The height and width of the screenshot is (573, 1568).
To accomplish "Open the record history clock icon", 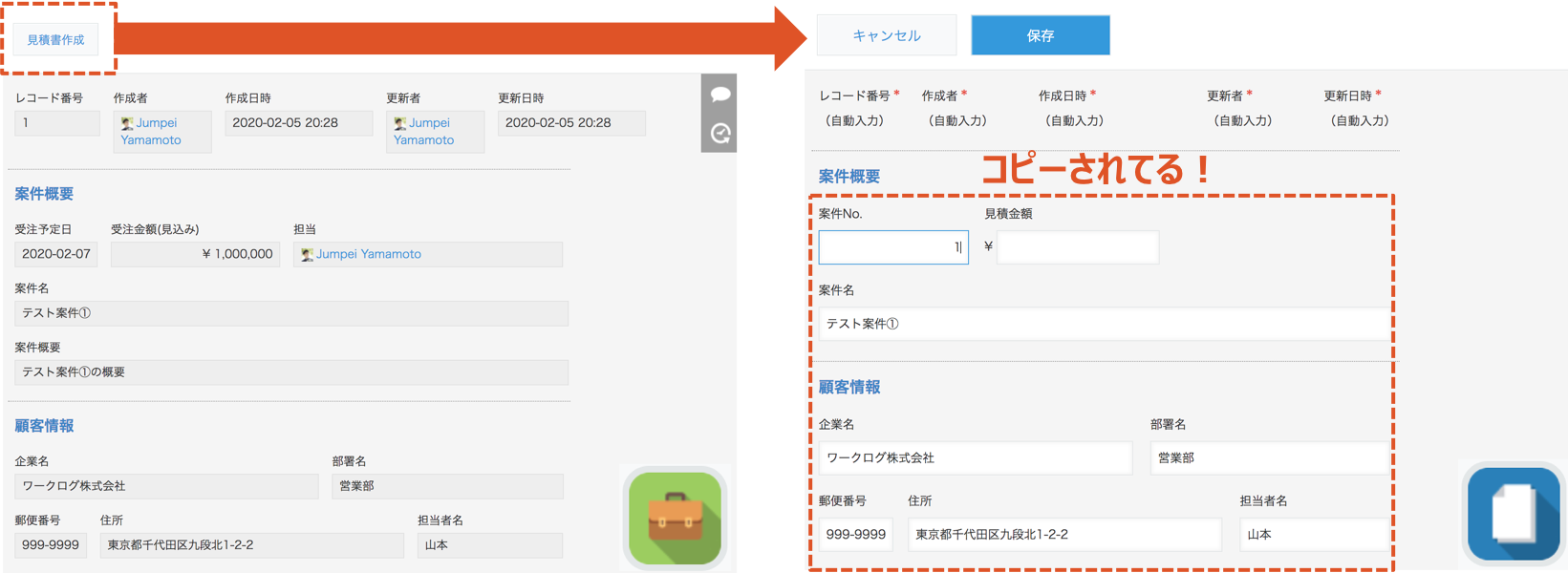I will pyautogui.click(x=720, y=134).
